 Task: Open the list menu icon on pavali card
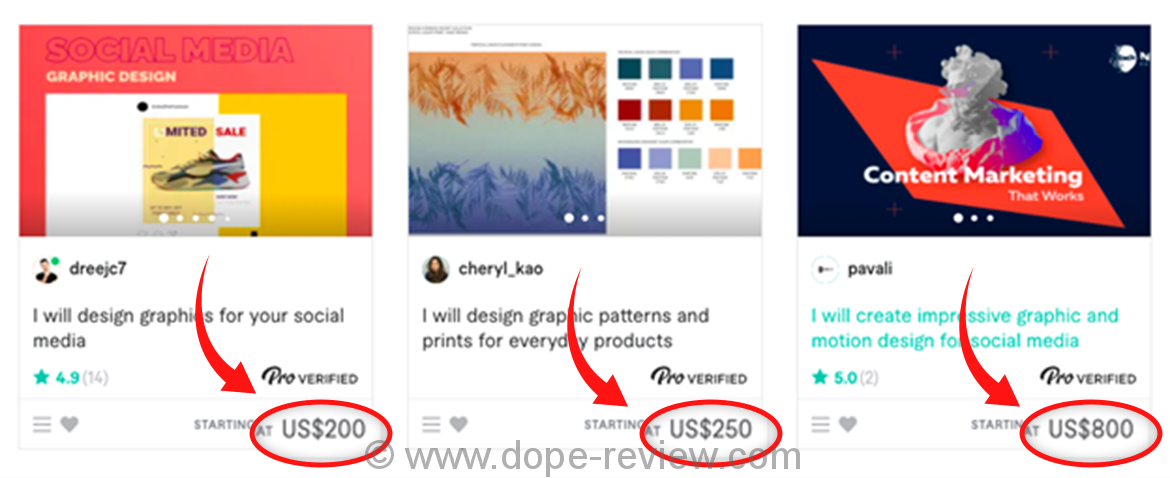[x=821, y=424]
